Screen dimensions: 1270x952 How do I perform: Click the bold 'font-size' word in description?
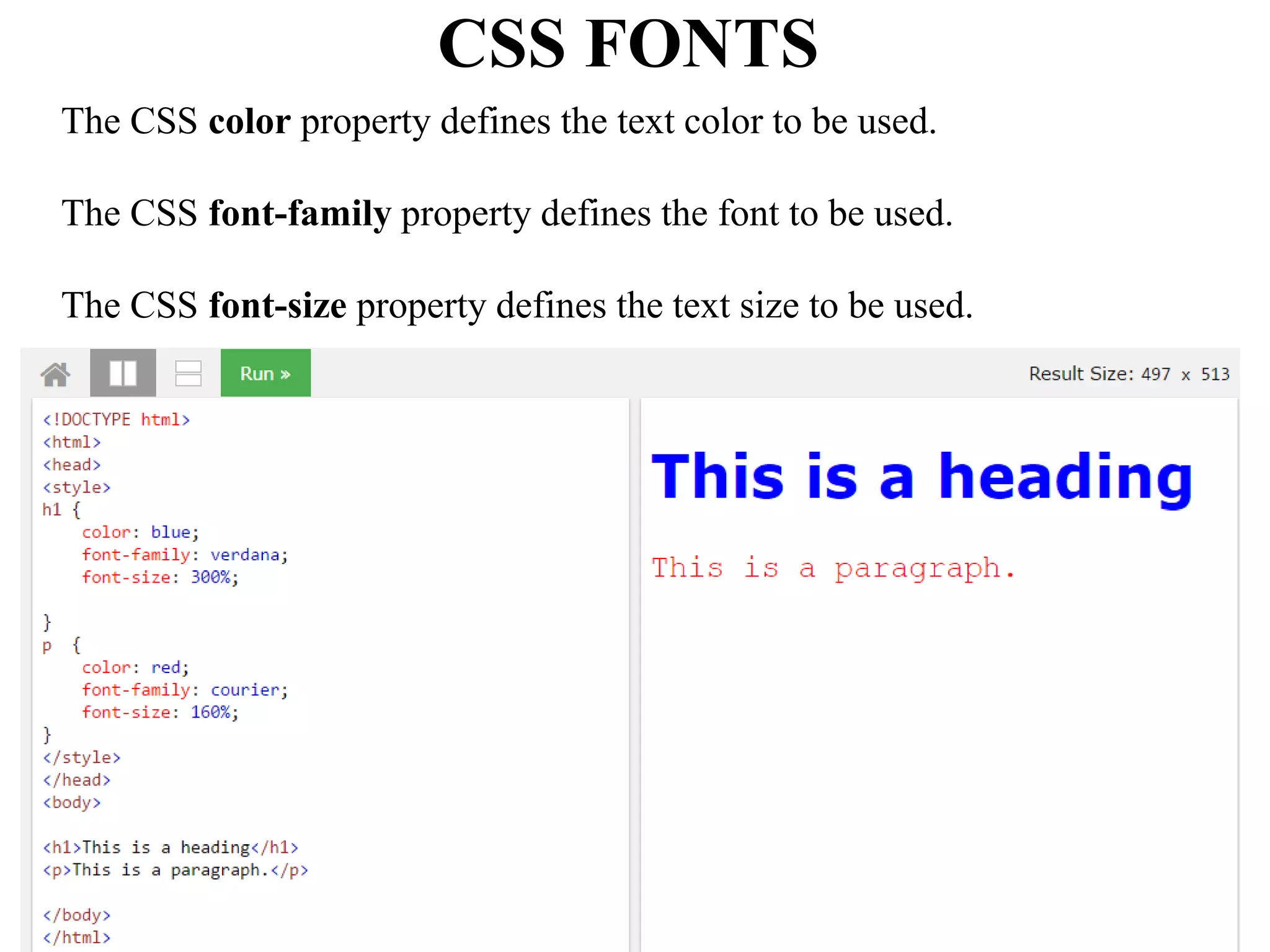[277, 306]
